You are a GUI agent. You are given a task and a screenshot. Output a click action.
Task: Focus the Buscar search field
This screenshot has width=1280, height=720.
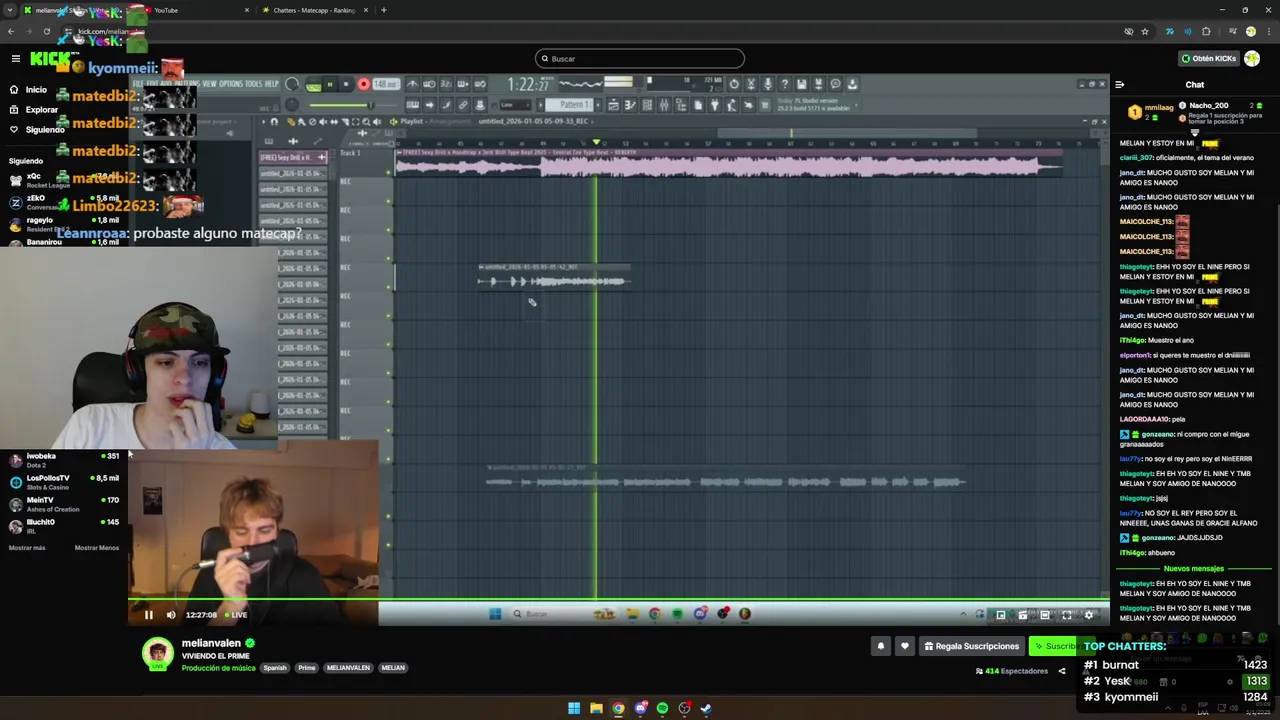640,59
